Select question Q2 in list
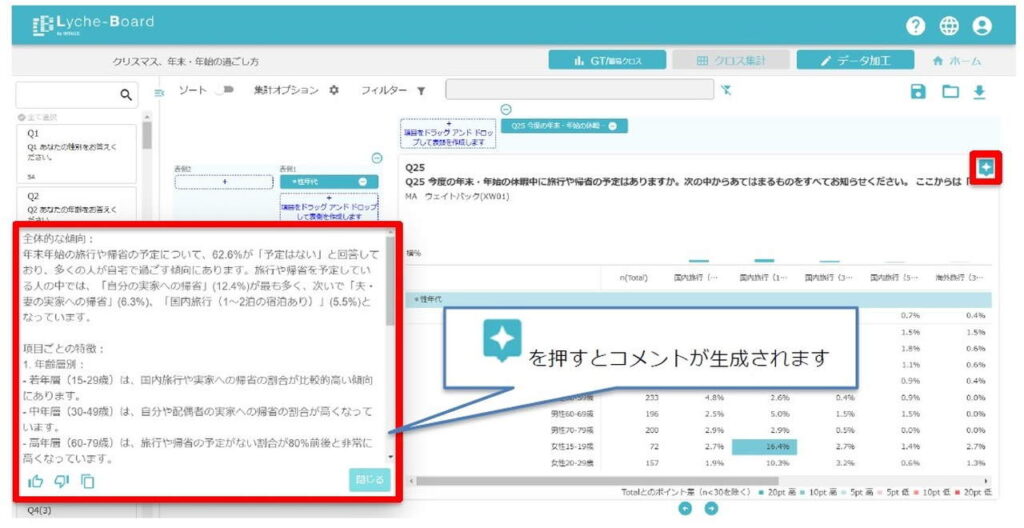This screenshot has width=1024, height=528. (x=76, y=205)
